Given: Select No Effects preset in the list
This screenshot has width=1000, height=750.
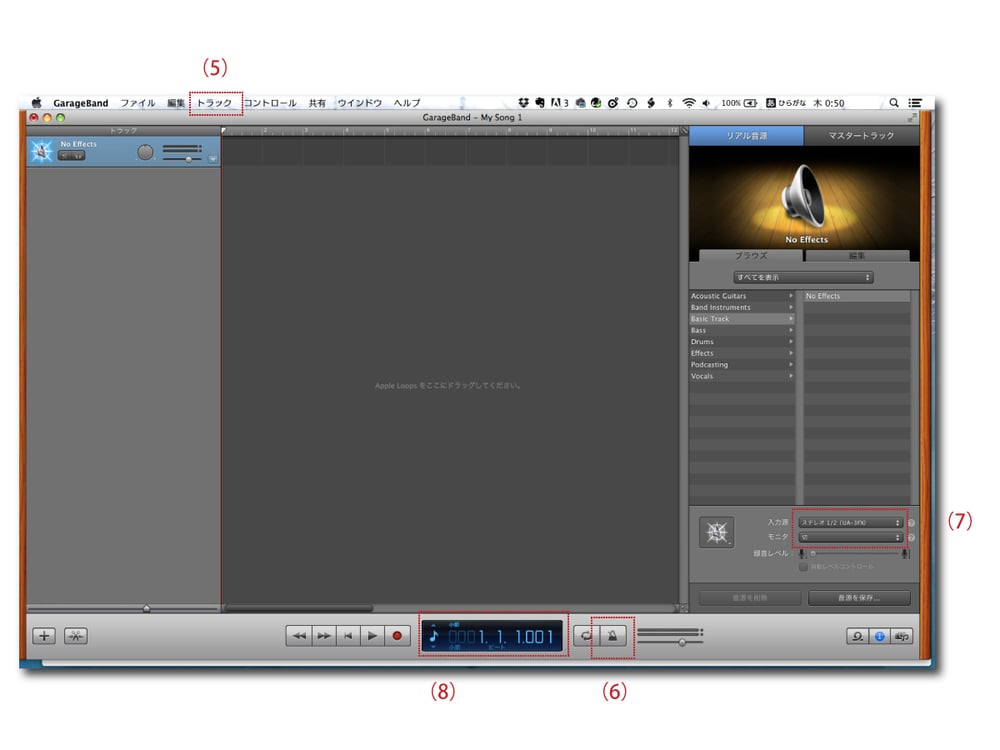Looking at the screenshot, I should [857, 296].
